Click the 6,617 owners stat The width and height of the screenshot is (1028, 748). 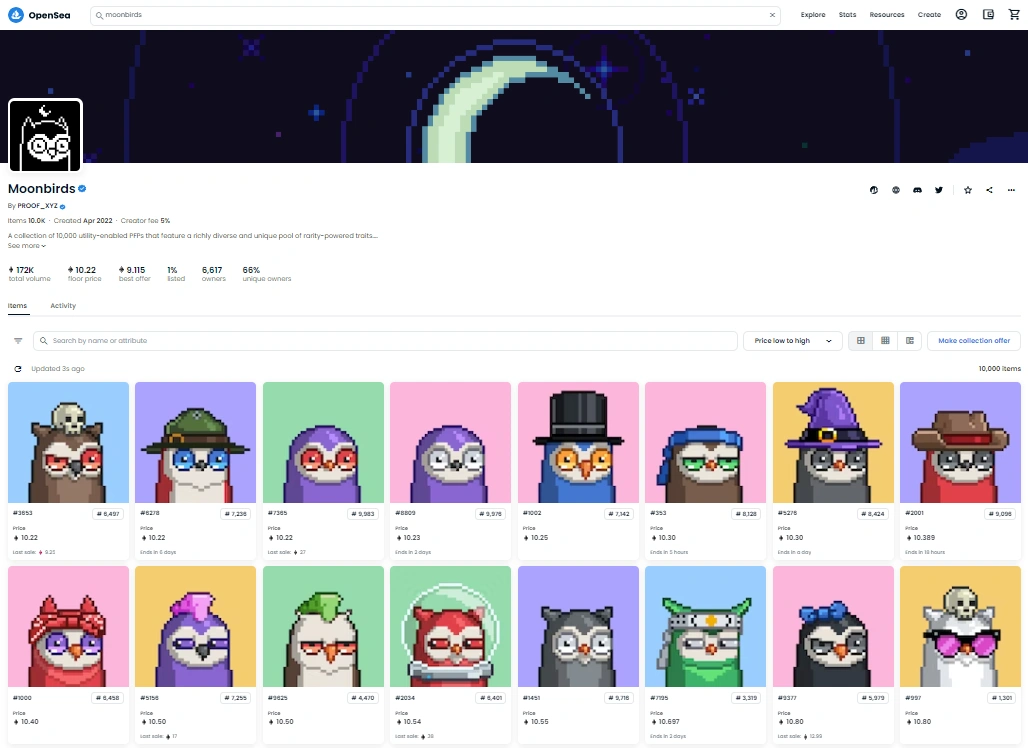click(x=213, y=274)
